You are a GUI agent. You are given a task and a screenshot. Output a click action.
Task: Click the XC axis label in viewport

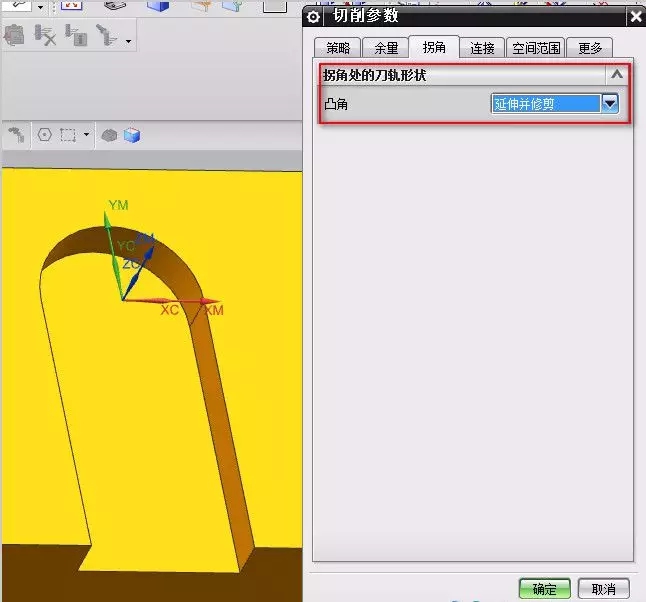click(x=170, y=309)
